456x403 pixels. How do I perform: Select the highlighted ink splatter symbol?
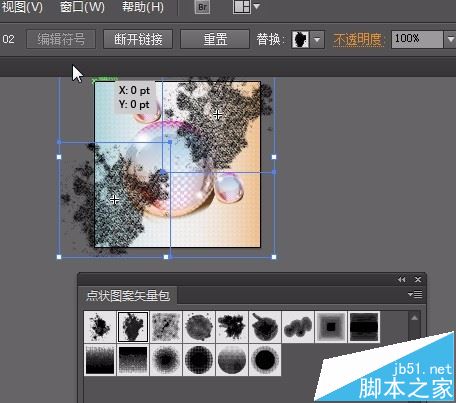tap(133, 327)
